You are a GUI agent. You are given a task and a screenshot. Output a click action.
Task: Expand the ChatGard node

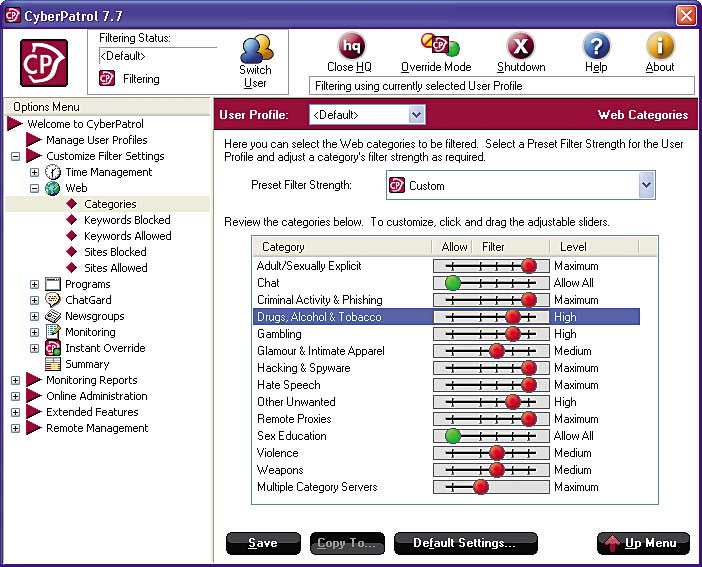coord(34,301)
